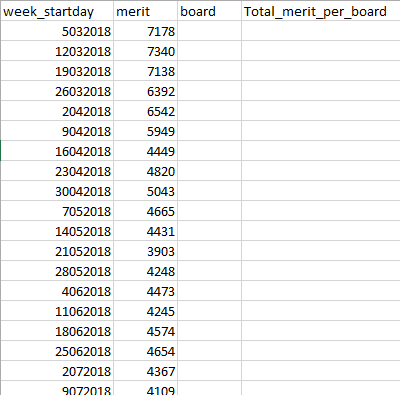Viewport: 400px width, 396px height.
Task: Select merit cell 6542
Action: [x=146, y=111]
